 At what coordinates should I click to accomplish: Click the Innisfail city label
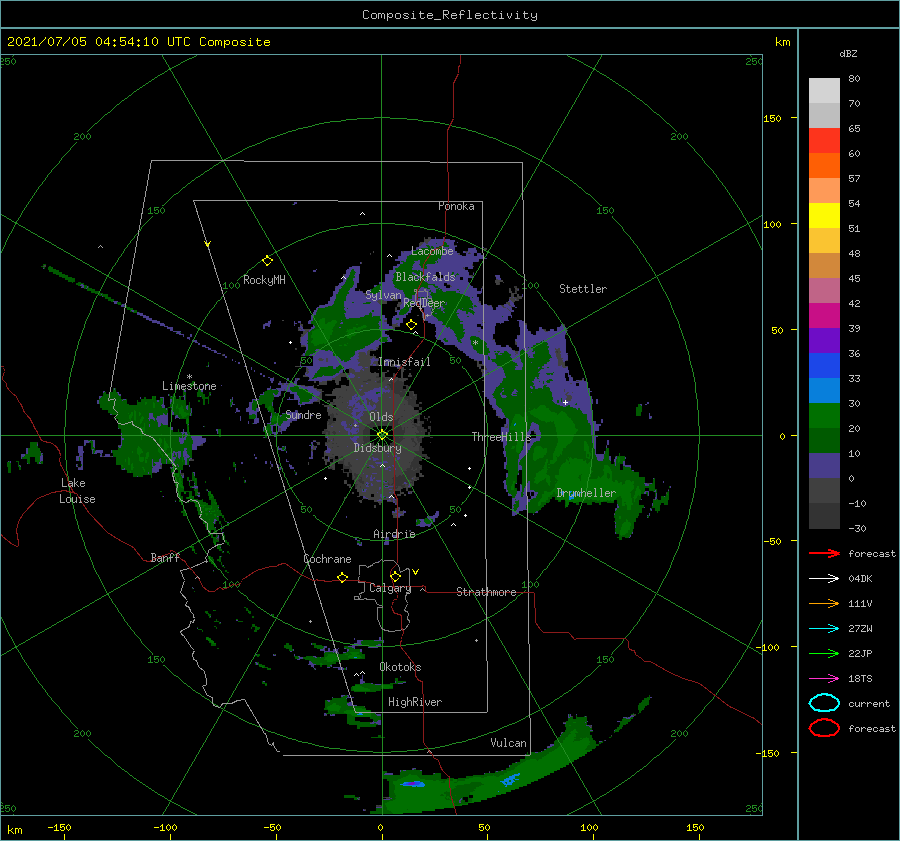(x=404, y=362)
